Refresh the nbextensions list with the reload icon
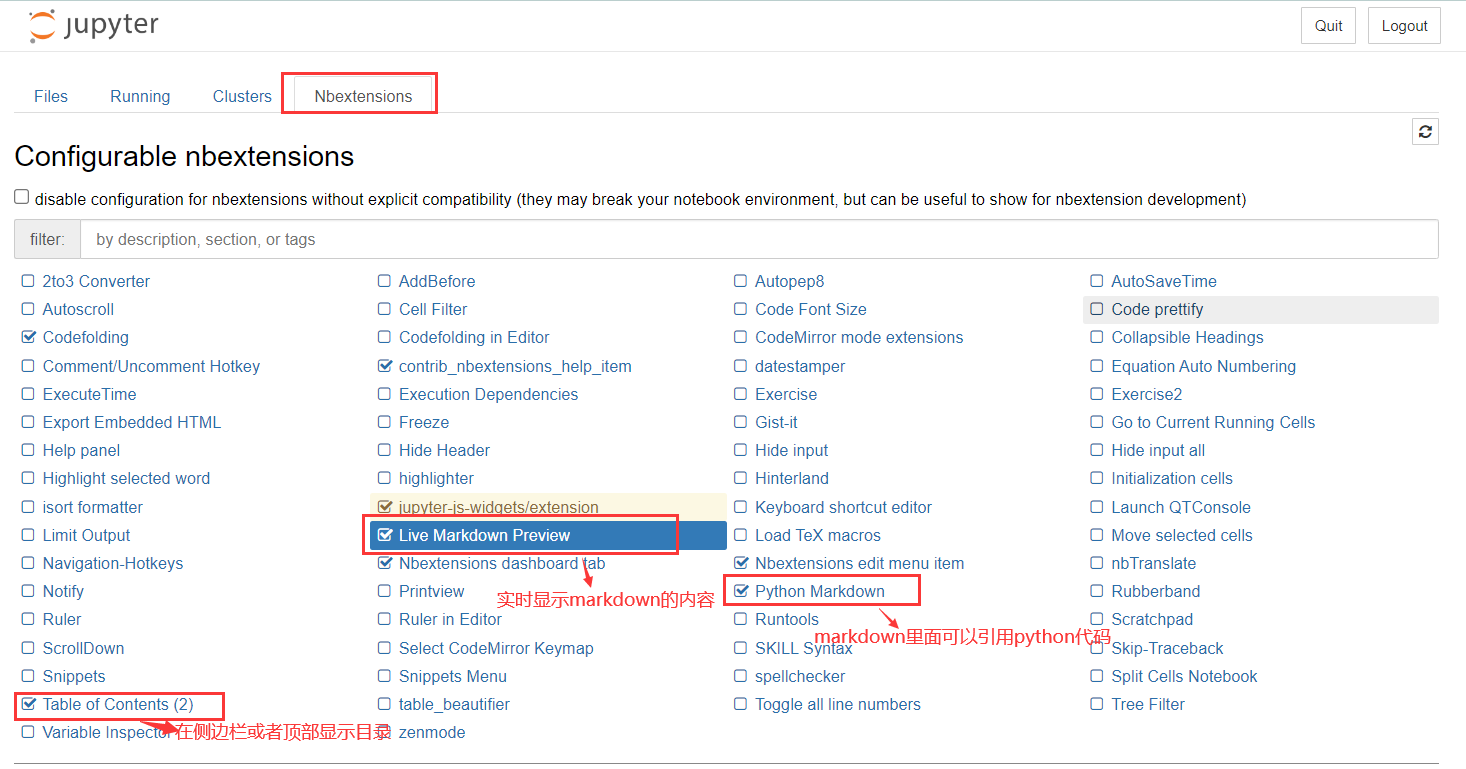This screenshot has height=769, width=1466. [1425, 131]
